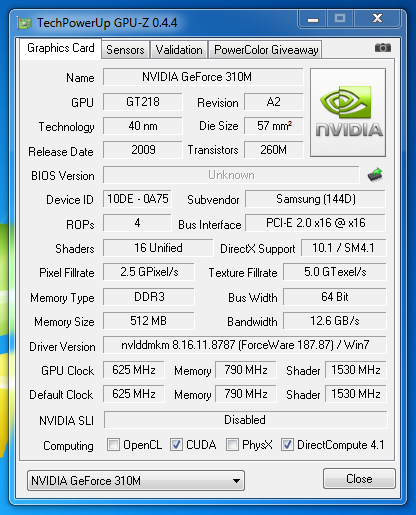
Task: Click the Texture Fillrate field 5.0 GTexel/s
Action: coord(335,272)
